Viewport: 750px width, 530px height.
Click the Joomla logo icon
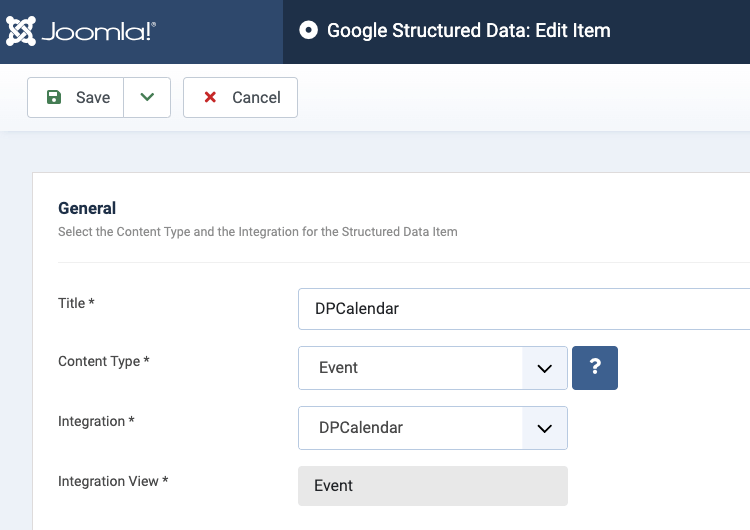coord(21,31)
